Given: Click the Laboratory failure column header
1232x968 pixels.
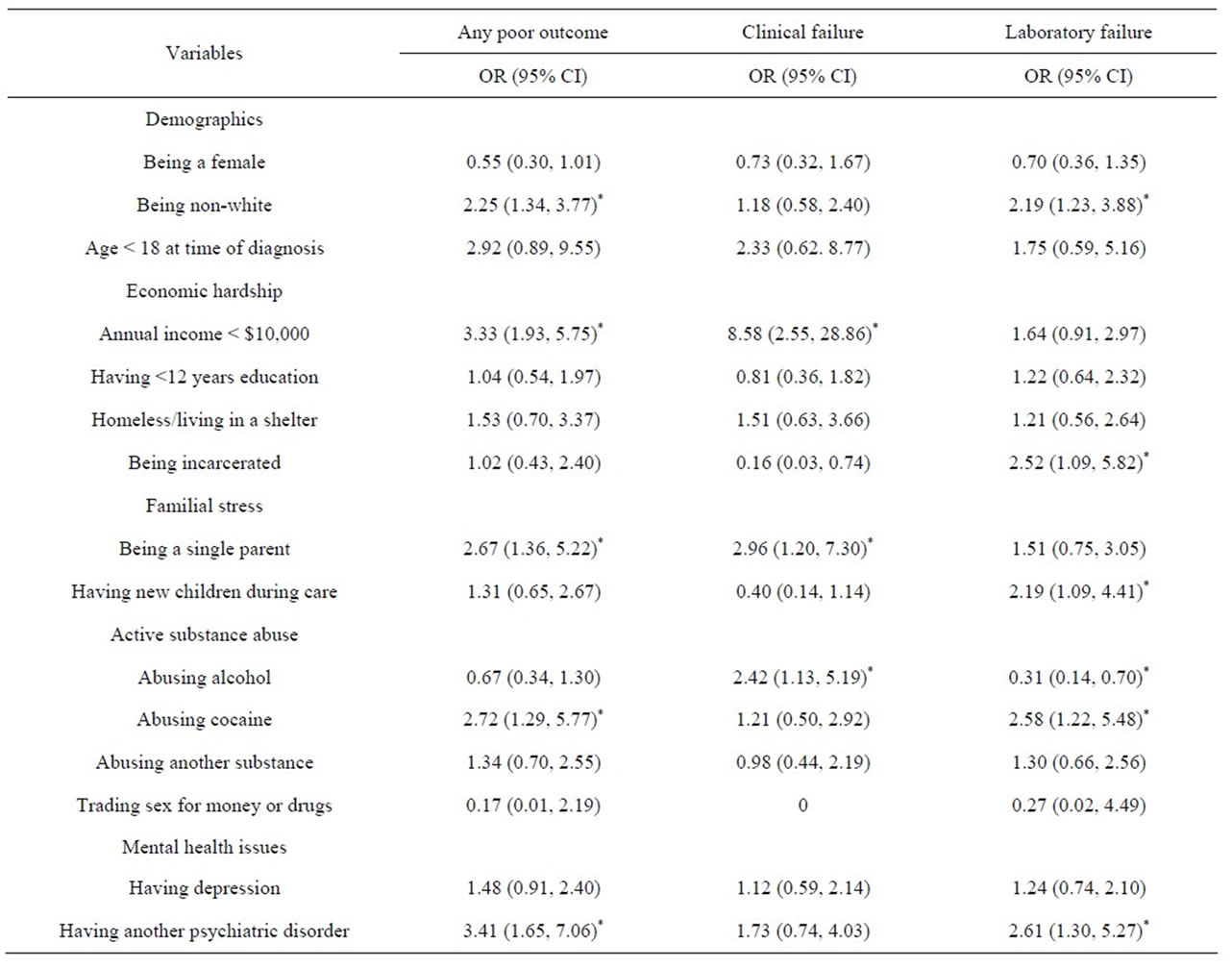Looking at the screenshot, I should 1078,32.
